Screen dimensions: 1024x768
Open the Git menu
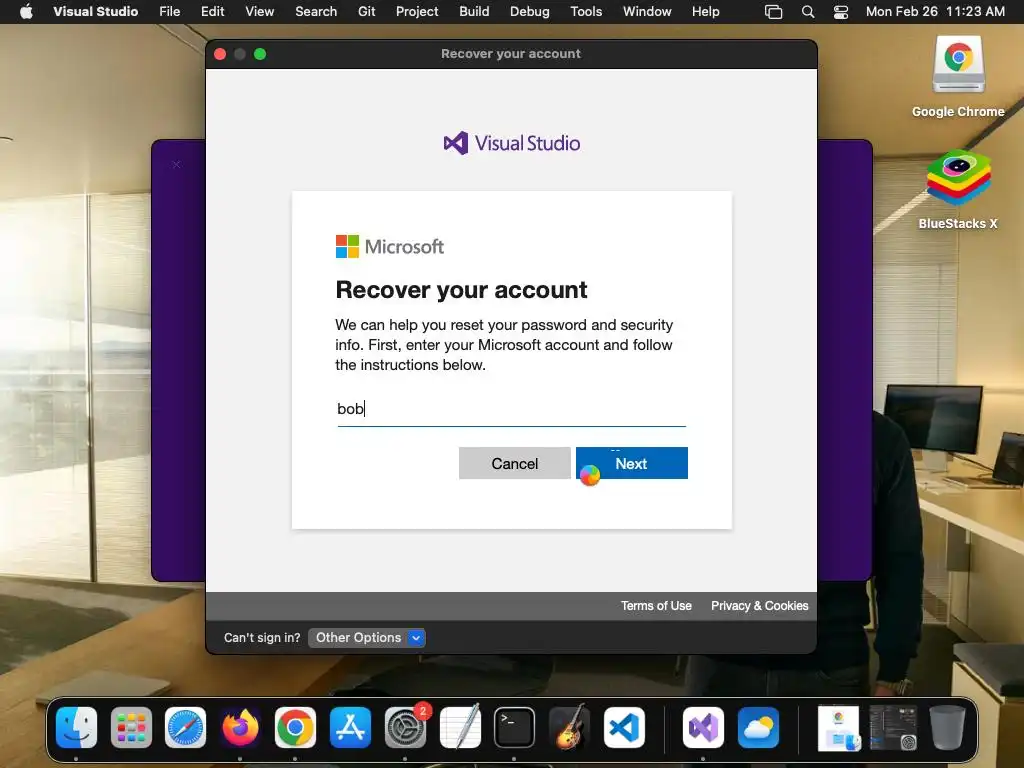tap(366, 11)
